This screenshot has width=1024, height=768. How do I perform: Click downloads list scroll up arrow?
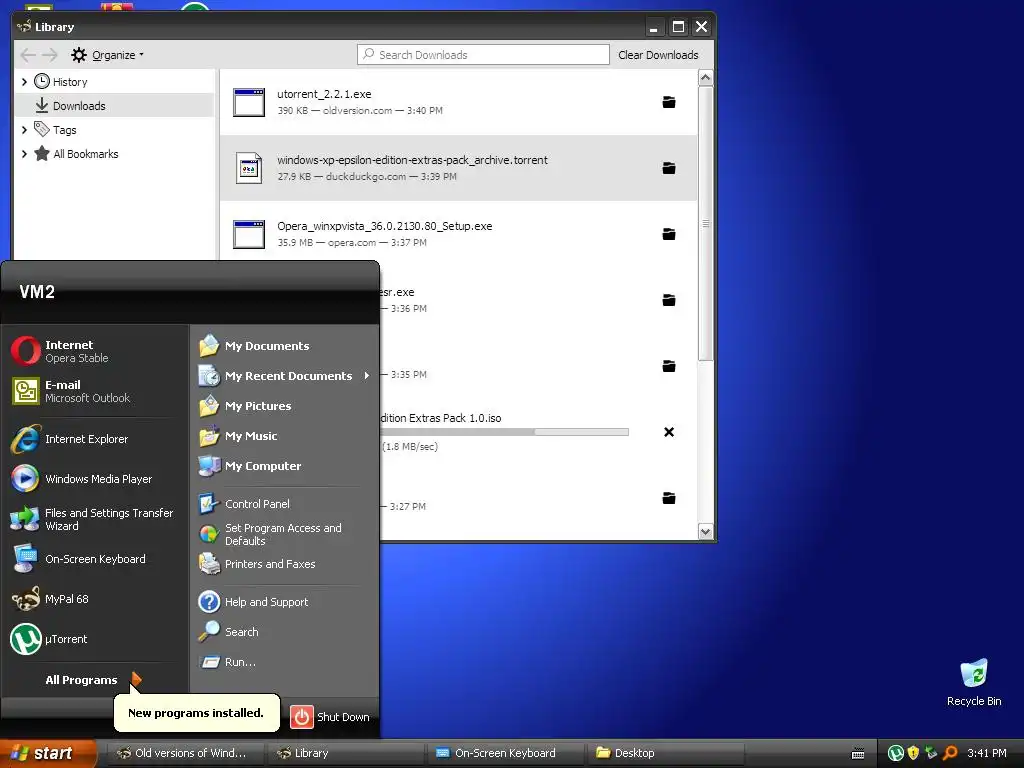pos(705,78)
